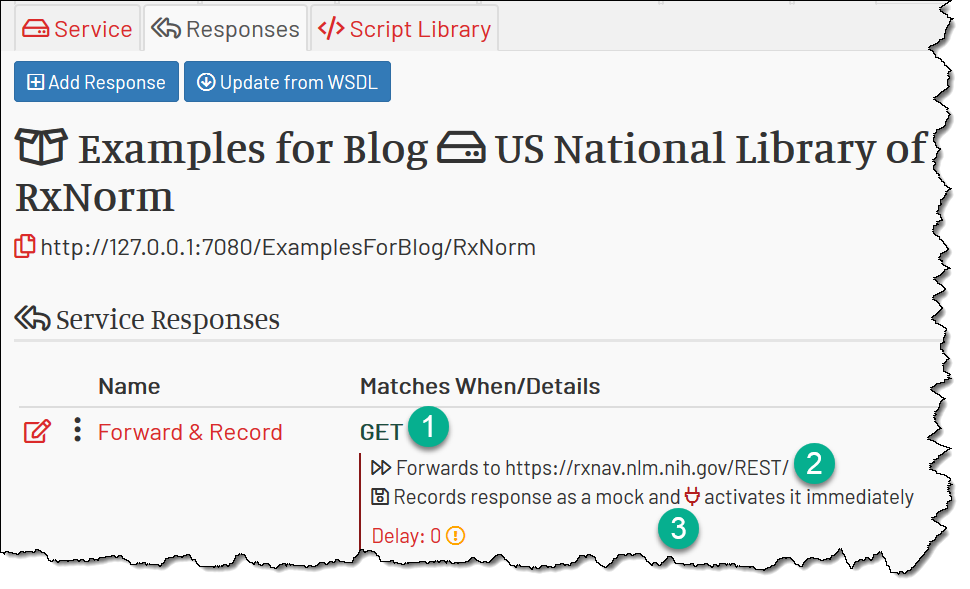Click the 'Delay: 0' text
Screen dimensions: 970x589
click(406, 536)
